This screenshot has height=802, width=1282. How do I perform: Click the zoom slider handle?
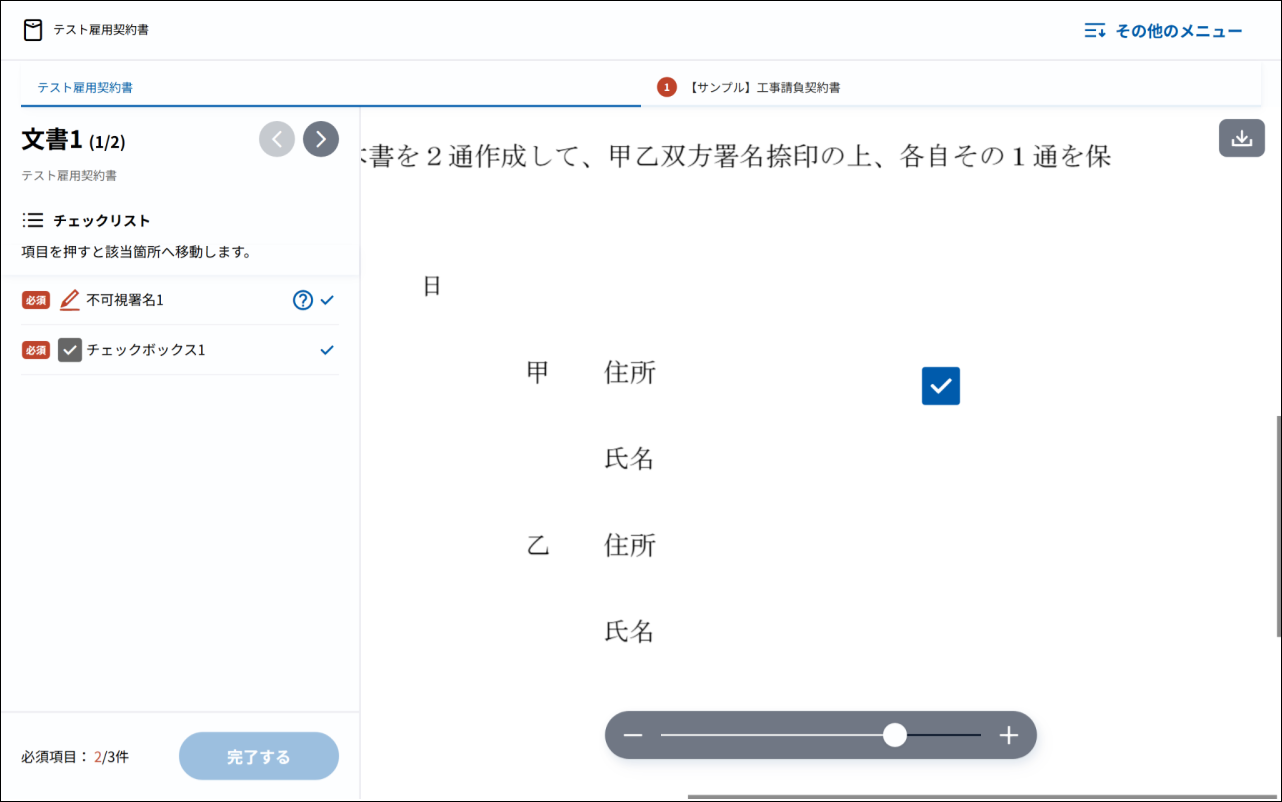[895, 736]
